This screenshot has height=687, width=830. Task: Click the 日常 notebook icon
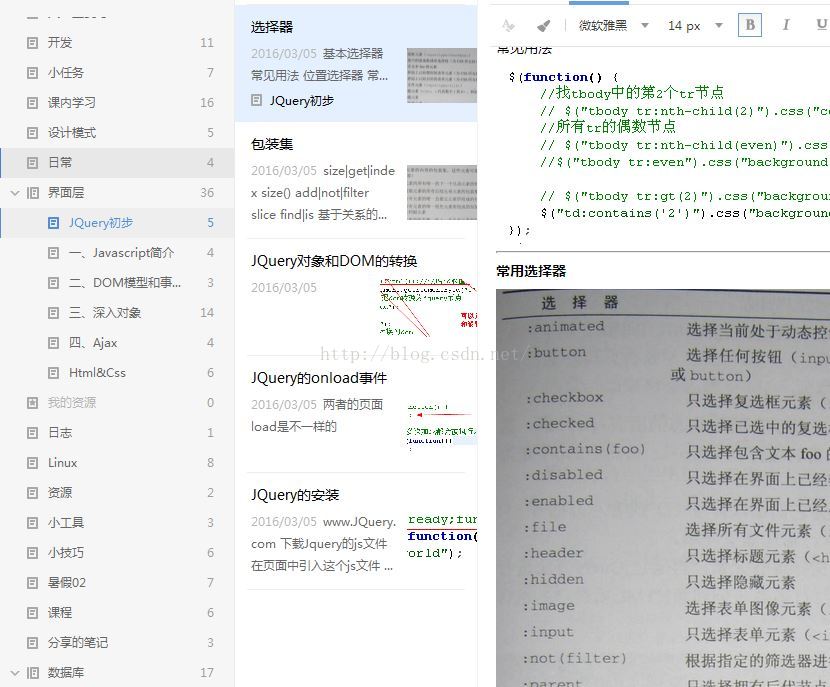(x=32, y=162)
